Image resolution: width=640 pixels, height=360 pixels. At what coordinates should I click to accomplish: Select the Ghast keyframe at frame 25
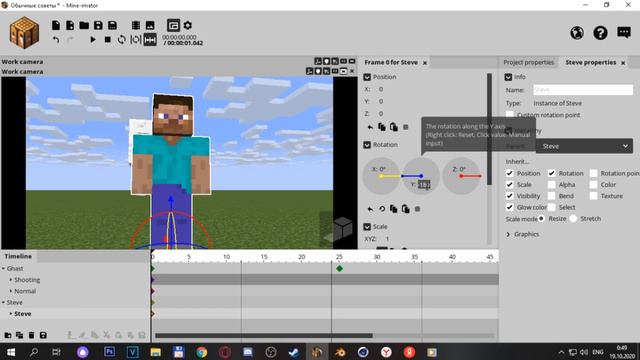(339, 269)
